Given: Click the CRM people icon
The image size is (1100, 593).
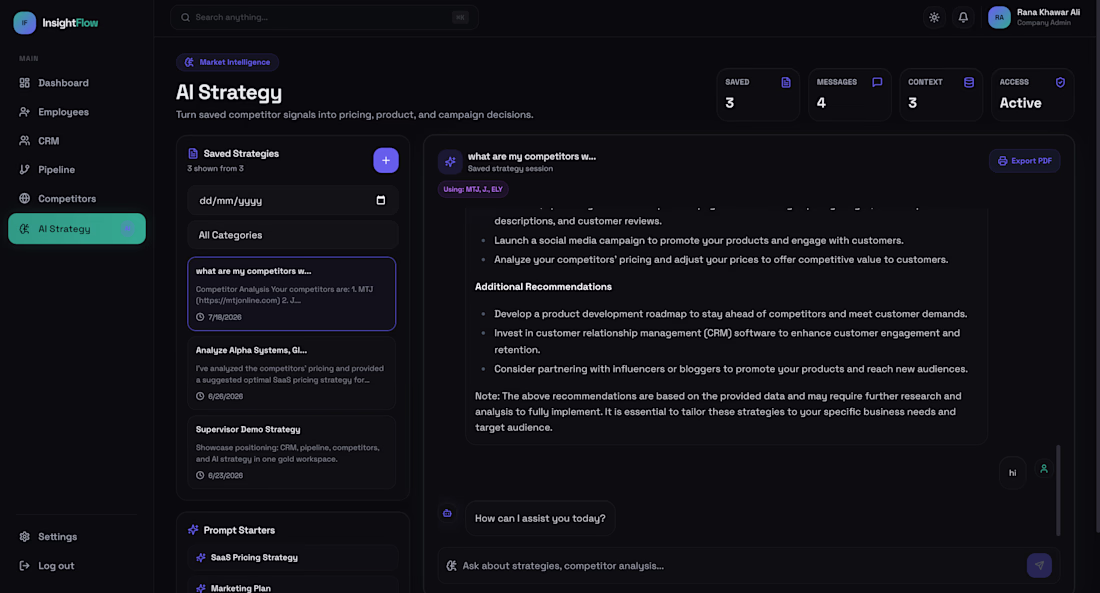Looking at the screenshot, I should point(25,140).
